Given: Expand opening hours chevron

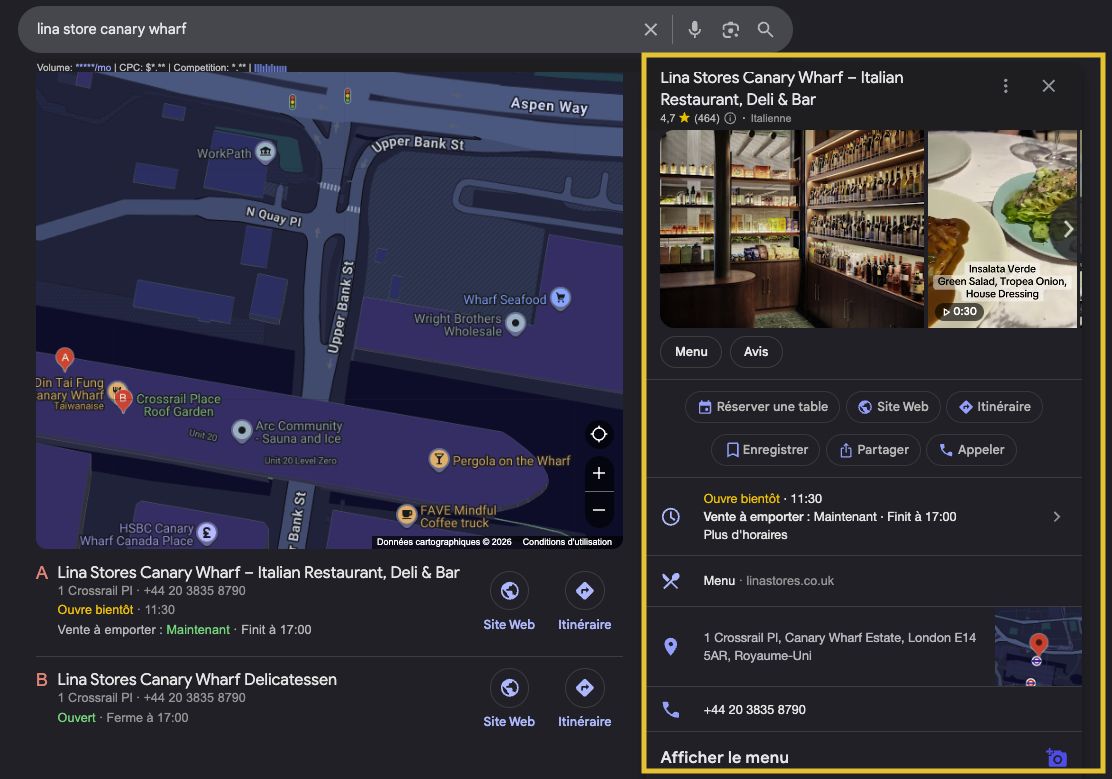Looking at the screenshot, I should click(1057, 516).
